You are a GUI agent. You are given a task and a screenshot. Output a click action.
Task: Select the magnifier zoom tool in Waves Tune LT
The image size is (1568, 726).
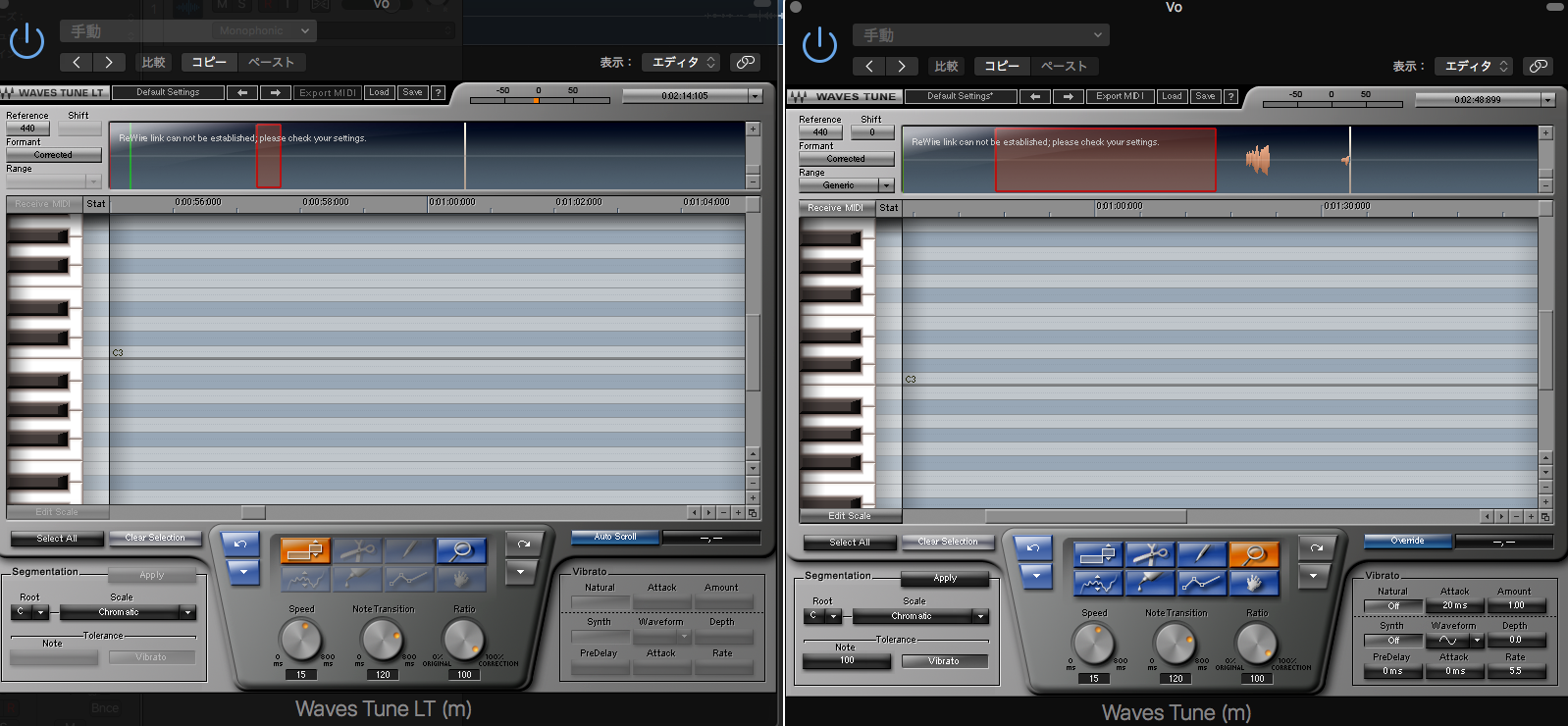coord(461,551)
